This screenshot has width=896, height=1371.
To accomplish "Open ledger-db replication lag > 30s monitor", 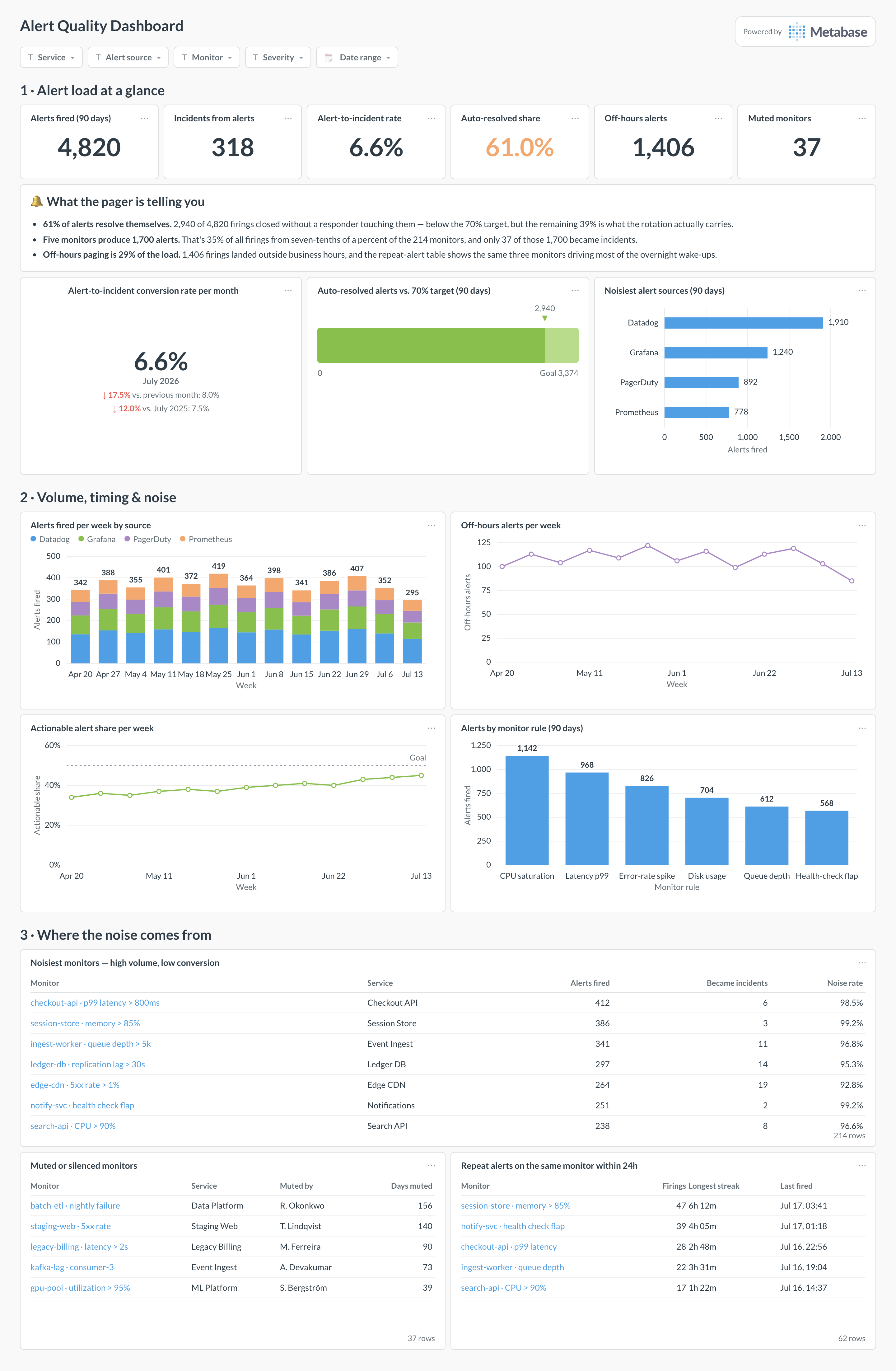I will point(87,1065).
